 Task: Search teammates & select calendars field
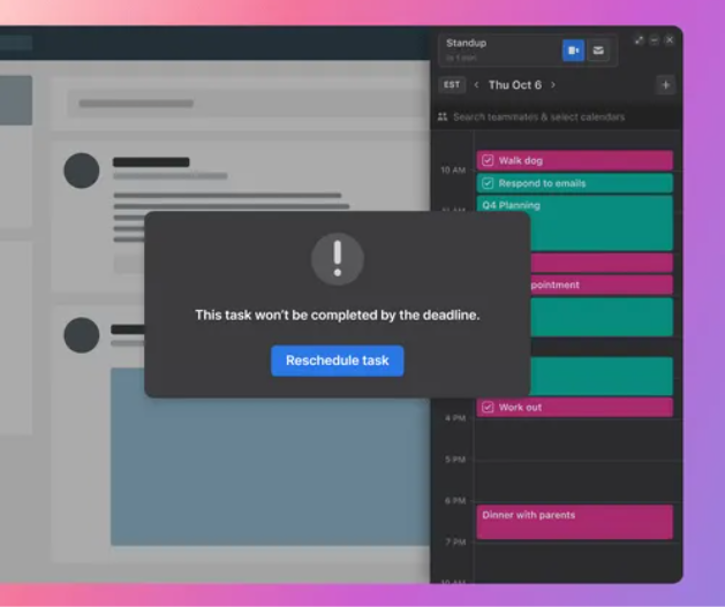[540, 117]
